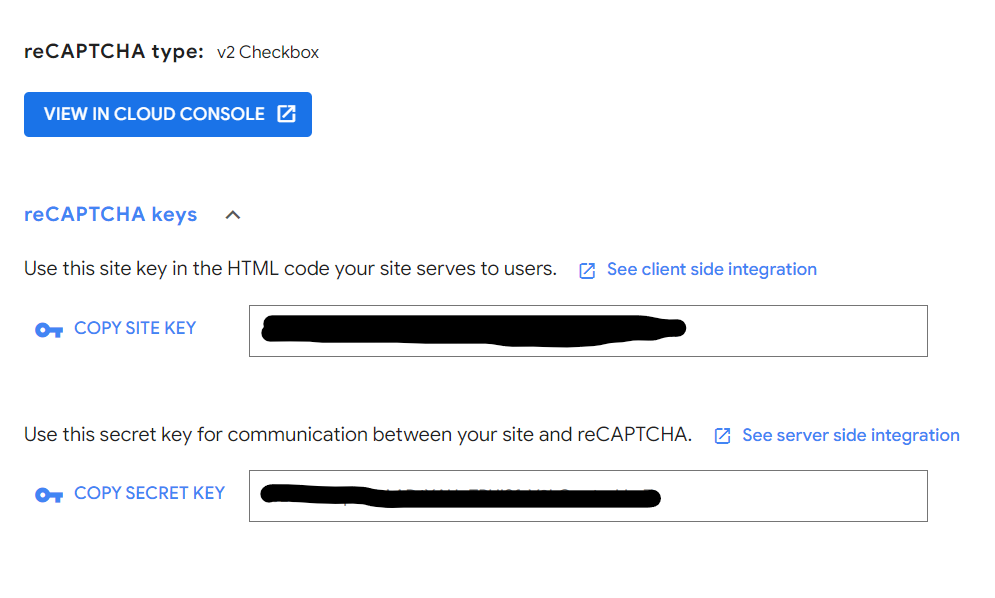The width and height of the screenshot is (995, 598).
Task: Click the key icon next to COPY SITE KEY
Action: tap(48, 329)
